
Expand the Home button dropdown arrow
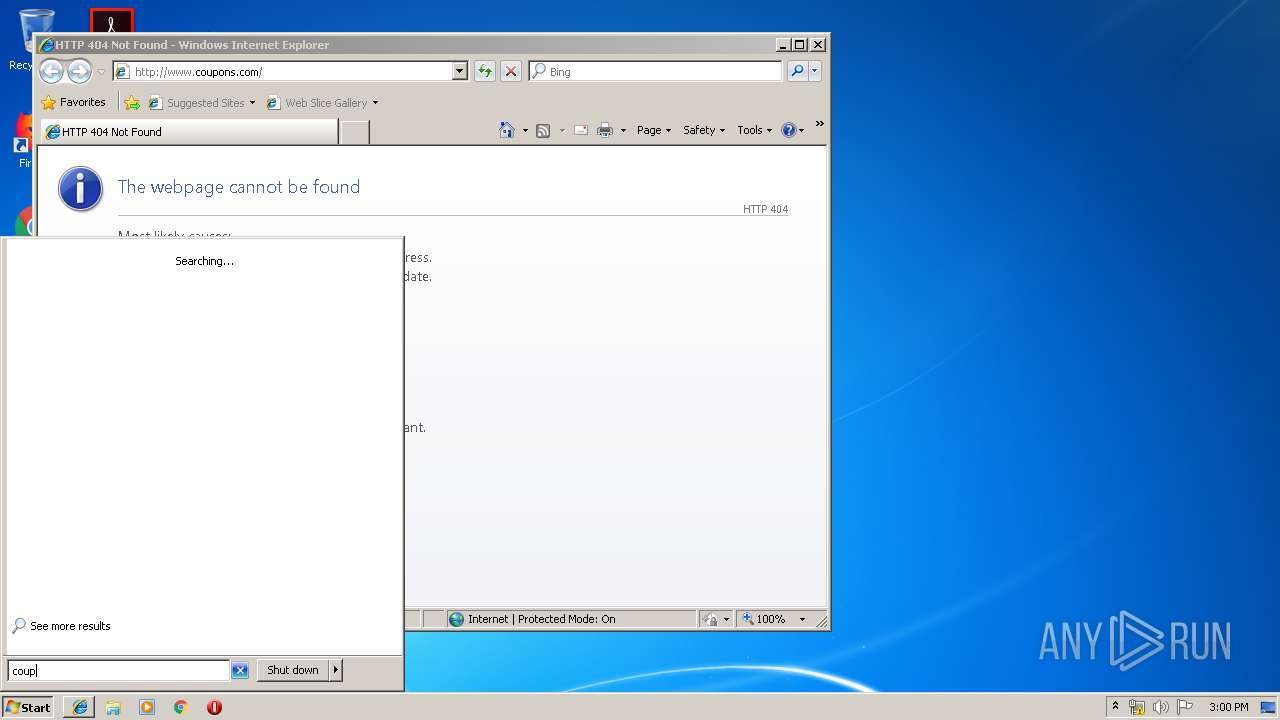[x=525, y=130]
